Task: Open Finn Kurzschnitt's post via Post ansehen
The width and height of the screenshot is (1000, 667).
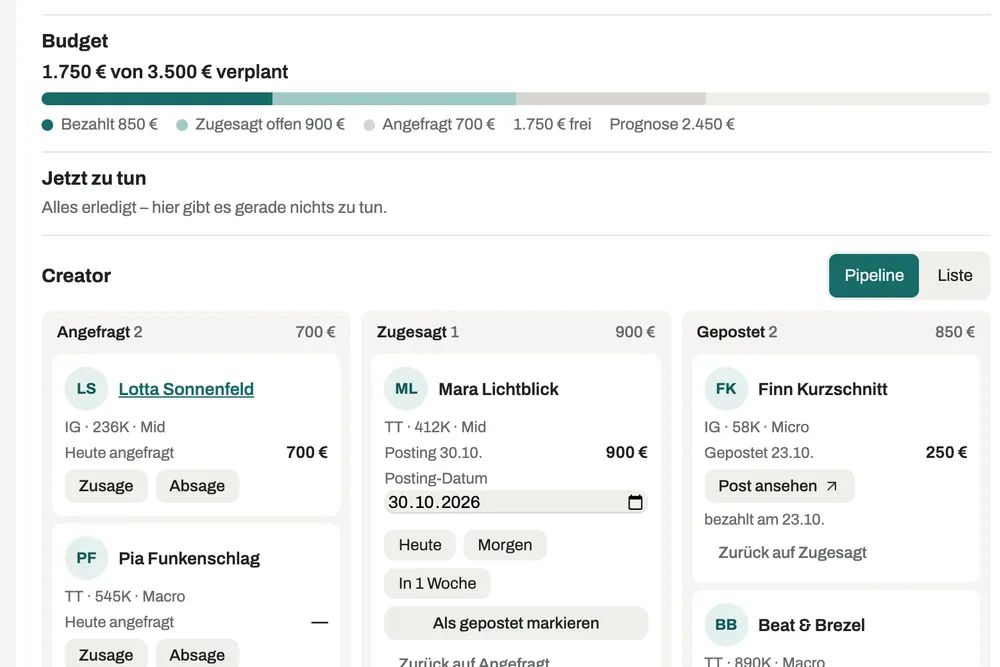Action: [x=779, y=486]
